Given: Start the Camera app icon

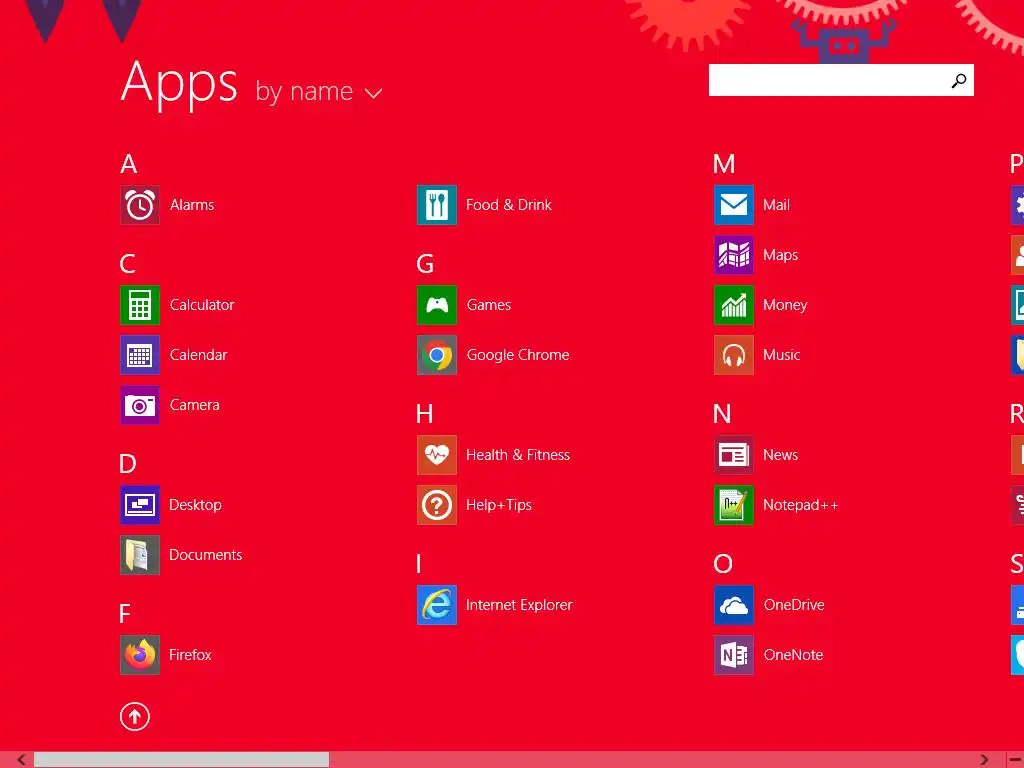Looking at the screenshot, I should point(140,405).
